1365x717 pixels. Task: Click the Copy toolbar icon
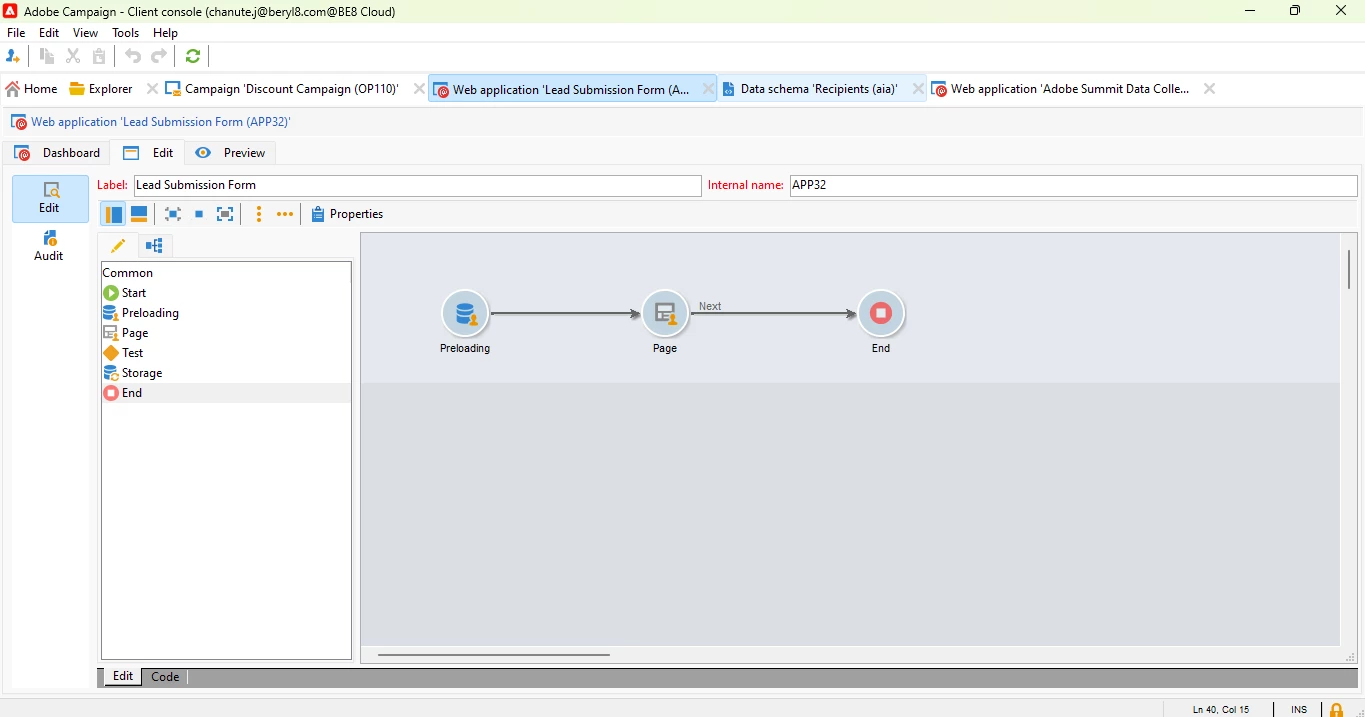coord(47,57)
